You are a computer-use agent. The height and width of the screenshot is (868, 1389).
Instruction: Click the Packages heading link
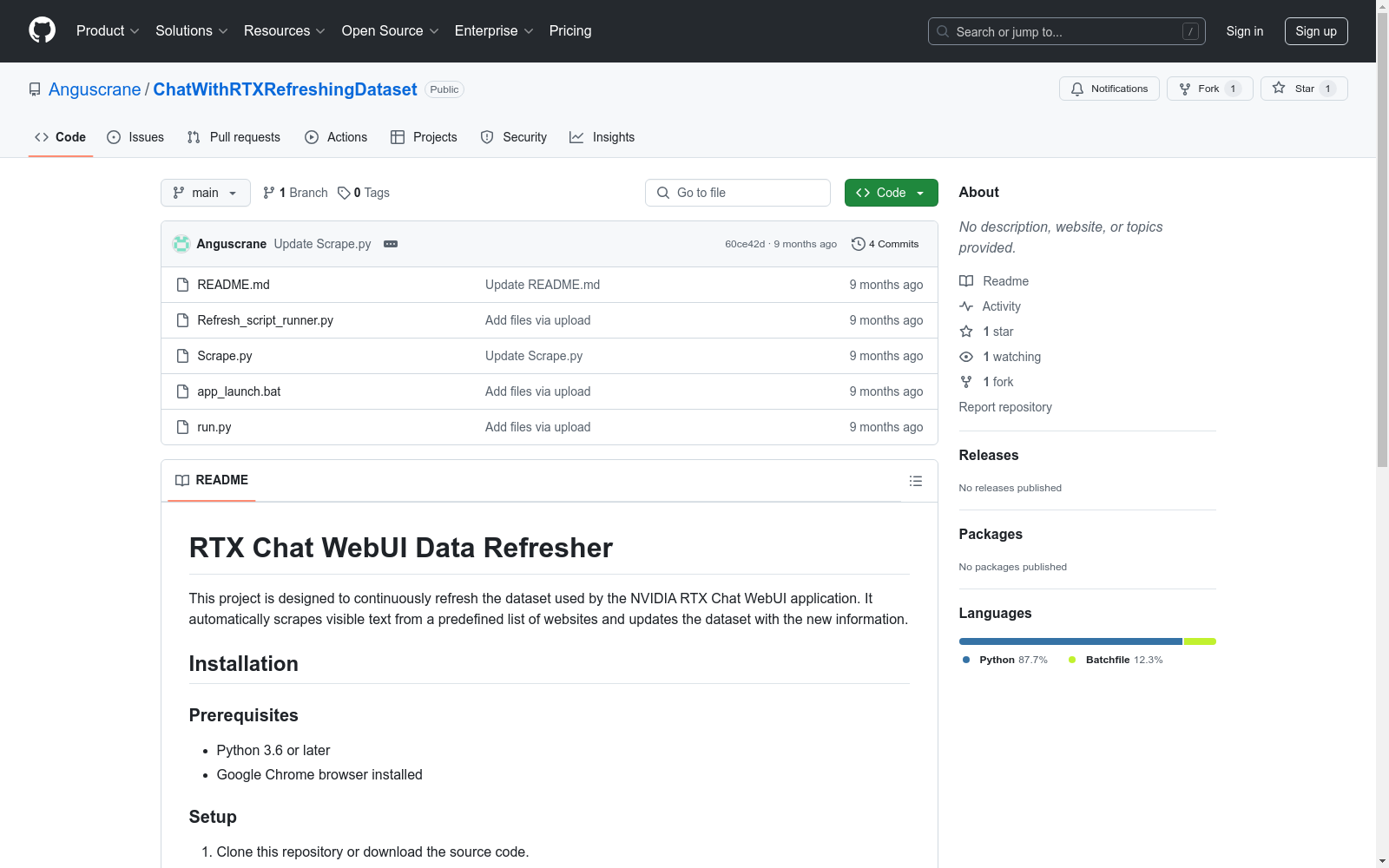pos(991,534)
